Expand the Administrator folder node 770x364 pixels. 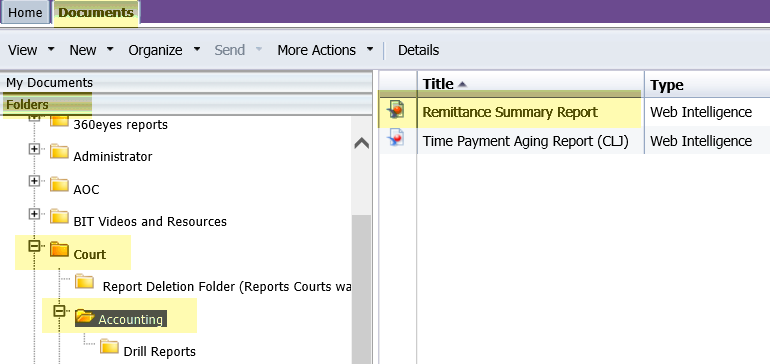[34, 149]
